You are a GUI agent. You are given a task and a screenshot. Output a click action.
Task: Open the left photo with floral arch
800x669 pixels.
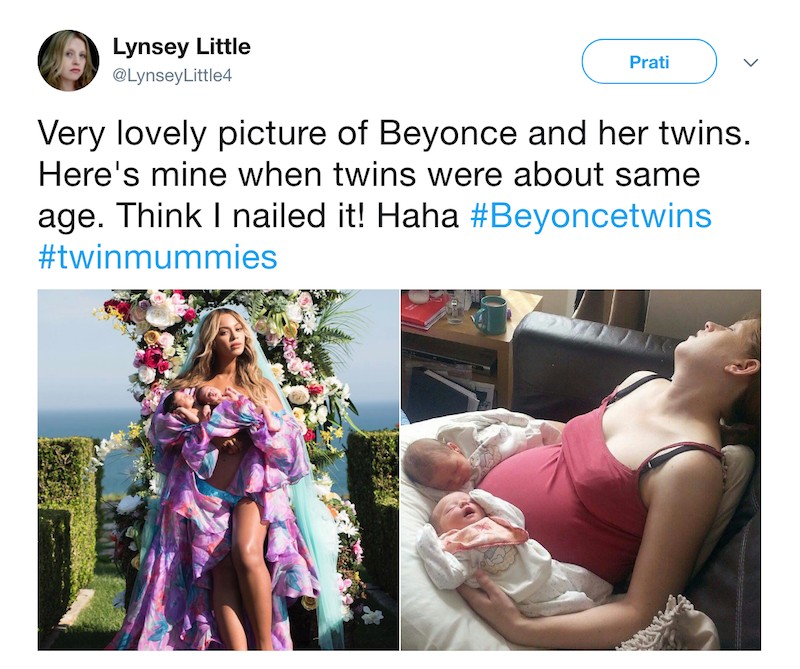[x=218, y=470]
